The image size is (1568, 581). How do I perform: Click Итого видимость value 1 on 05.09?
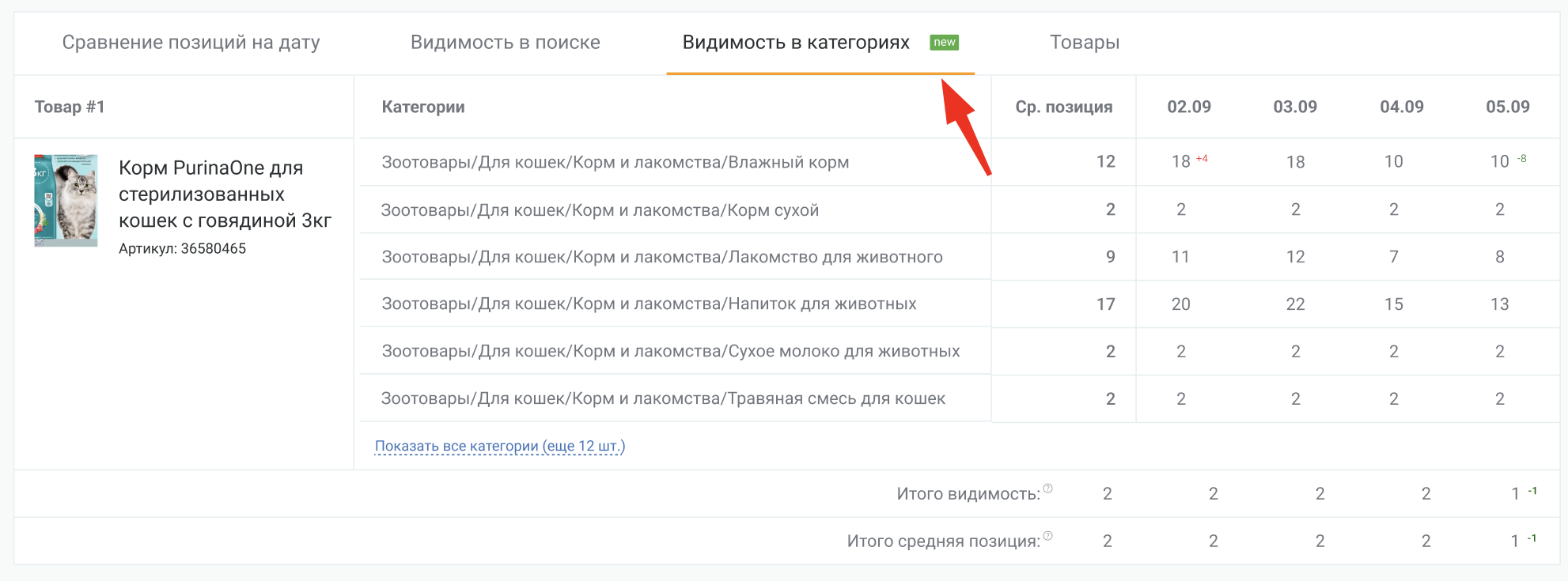pyautogui.click(x=1515, y=494)
